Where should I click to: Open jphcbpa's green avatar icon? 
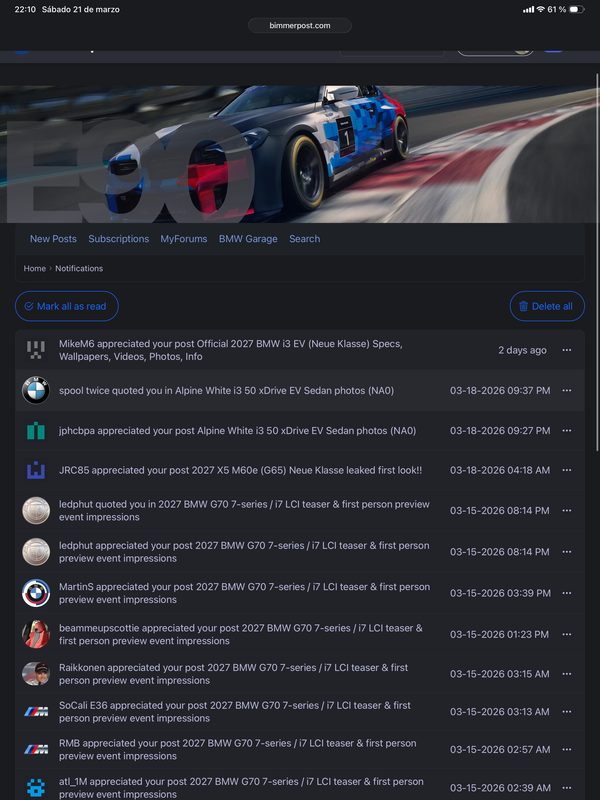coord(36,431)
